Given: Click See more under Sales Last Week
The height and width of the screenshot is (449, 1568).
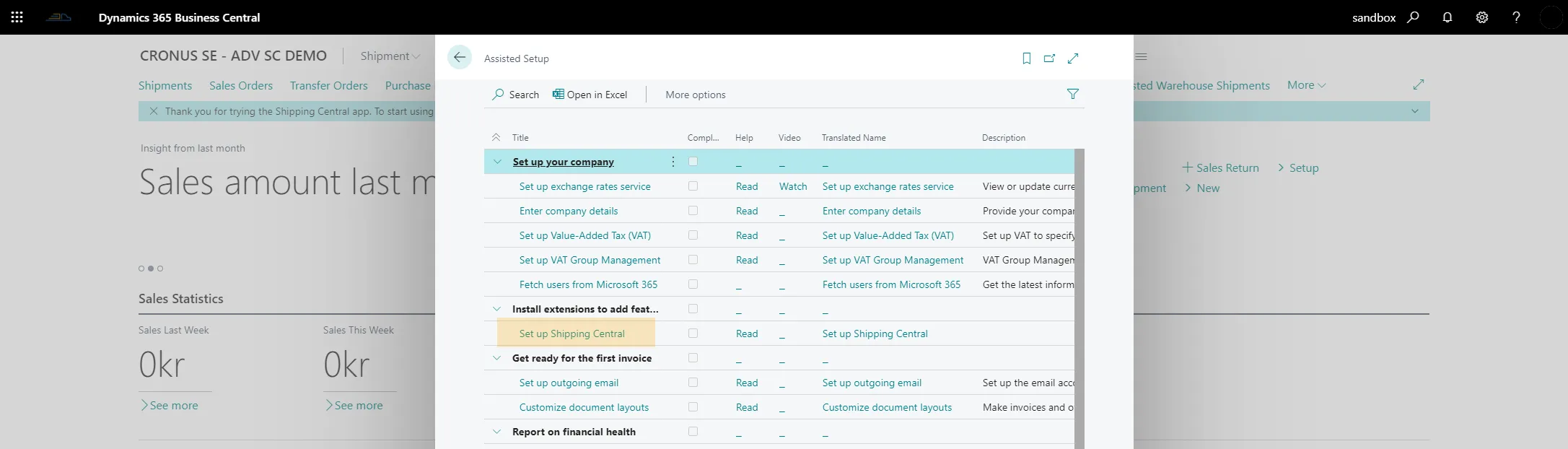Looking at the screenshot, I should [x=170, y=406].
